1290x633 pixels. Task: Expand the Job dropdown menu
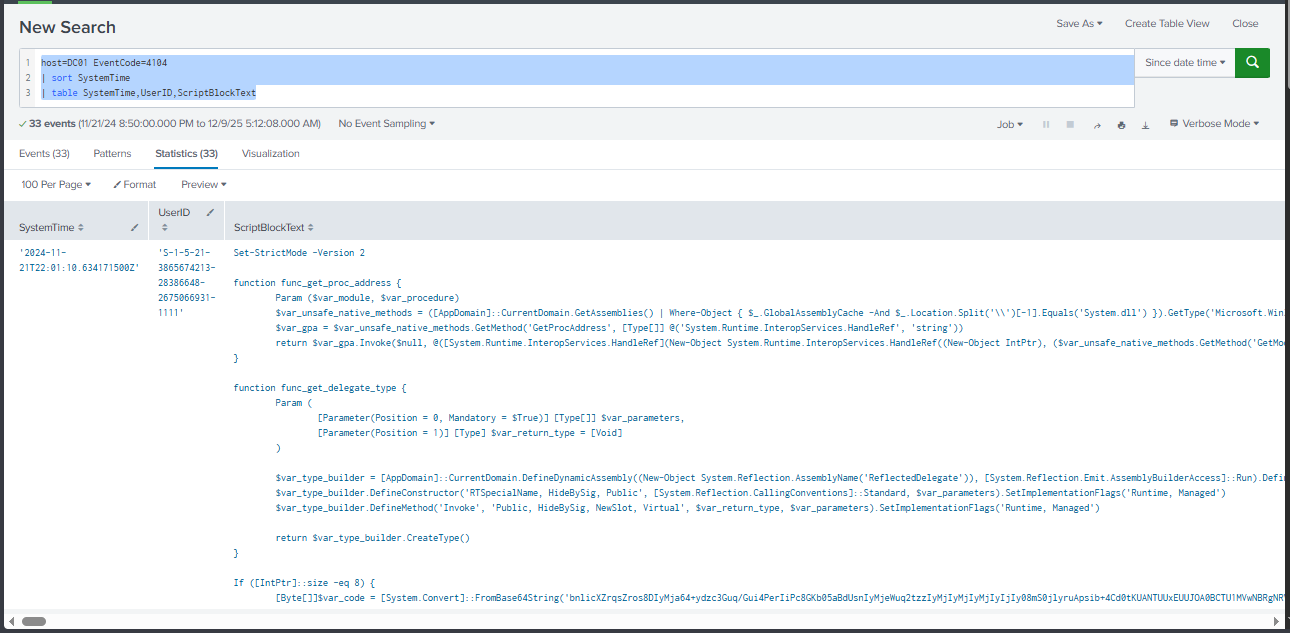coord(1010,124)
